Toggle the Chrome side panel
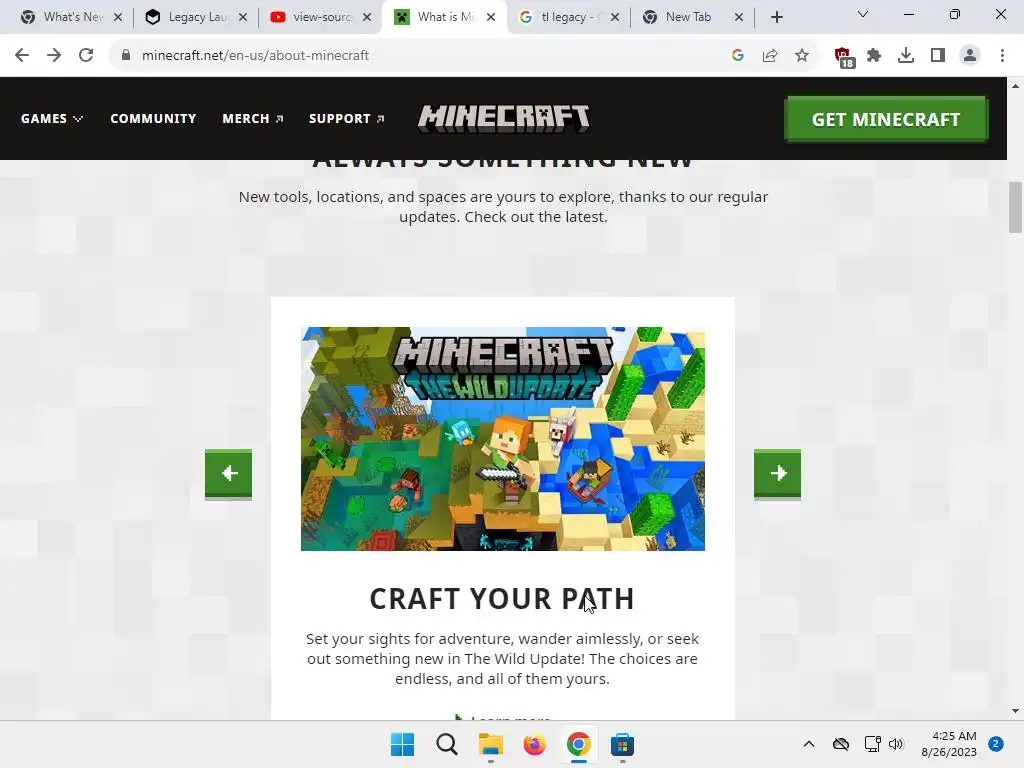The width and height of the screenshot is (1024, 768). (x=938, y=56)
